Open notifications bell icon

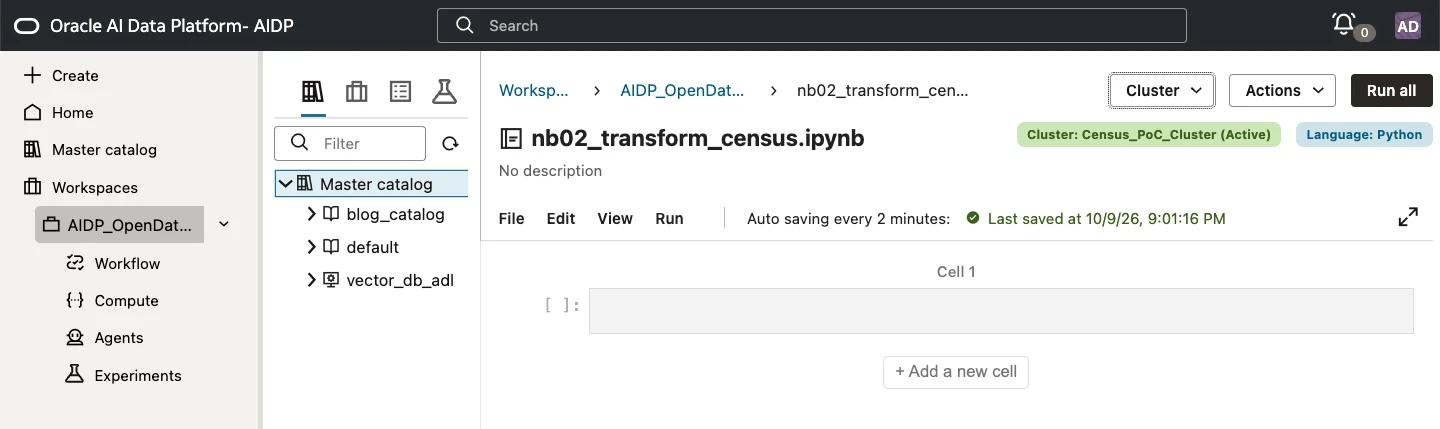point(1344,24)
